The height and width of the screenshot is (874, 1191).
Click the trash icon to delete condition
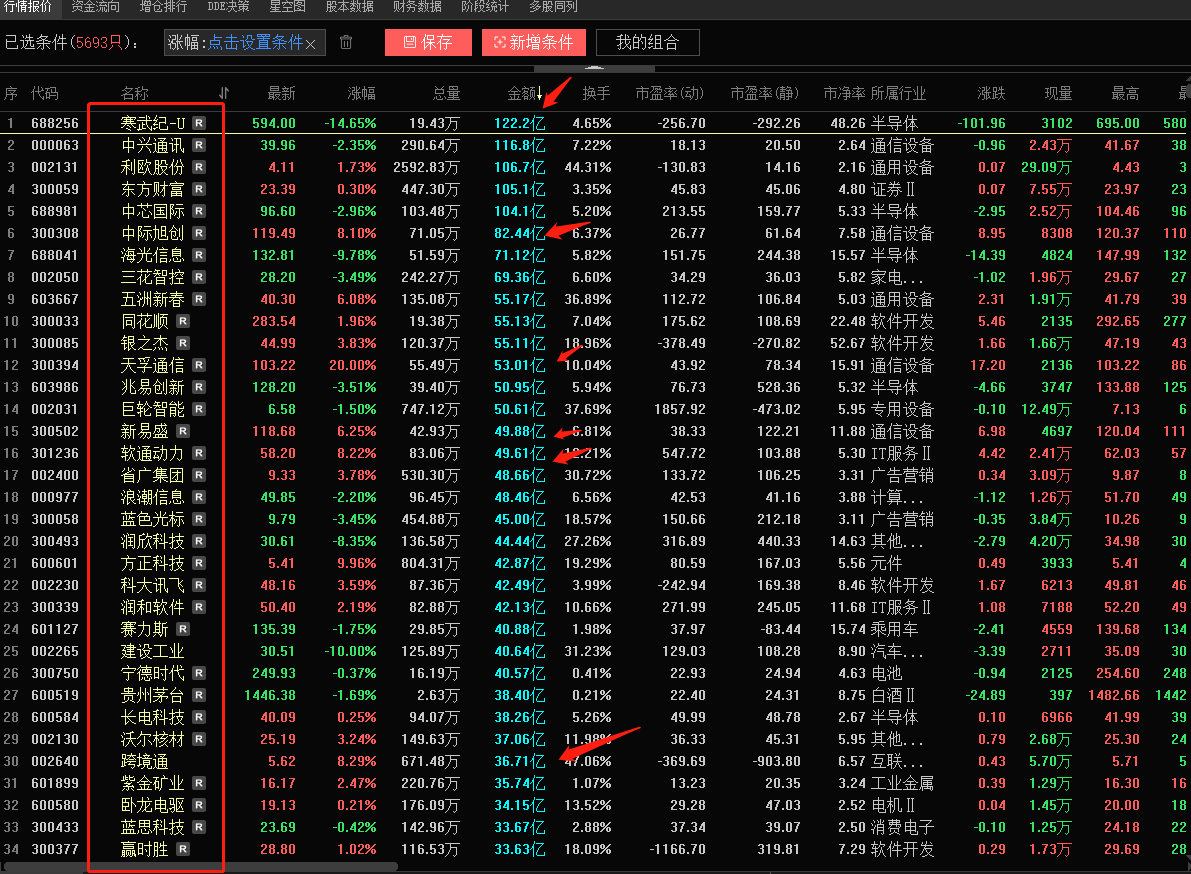point(346,43)
